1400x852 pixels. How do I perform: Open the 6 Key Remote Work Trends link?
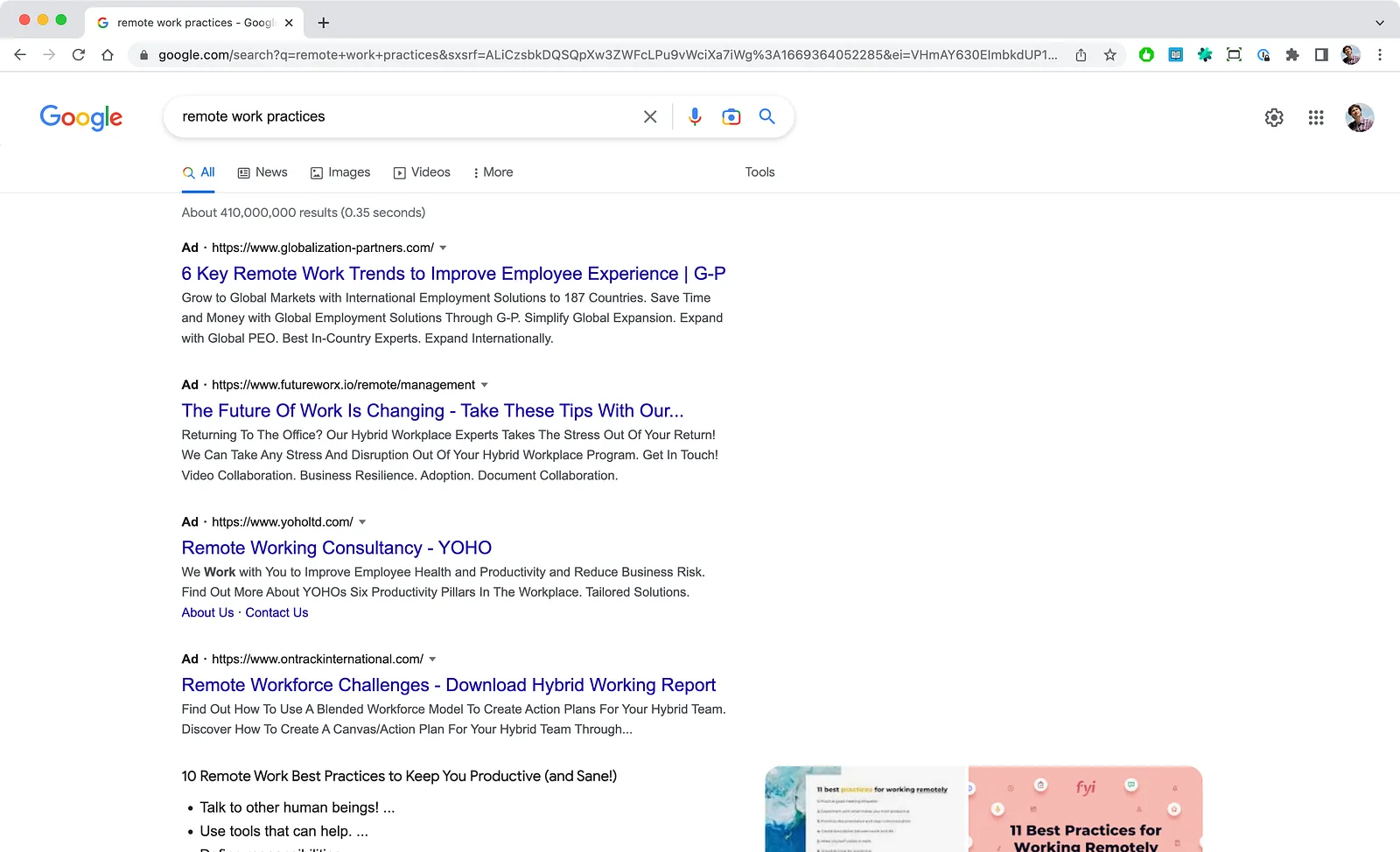click(x=453, y=274)
